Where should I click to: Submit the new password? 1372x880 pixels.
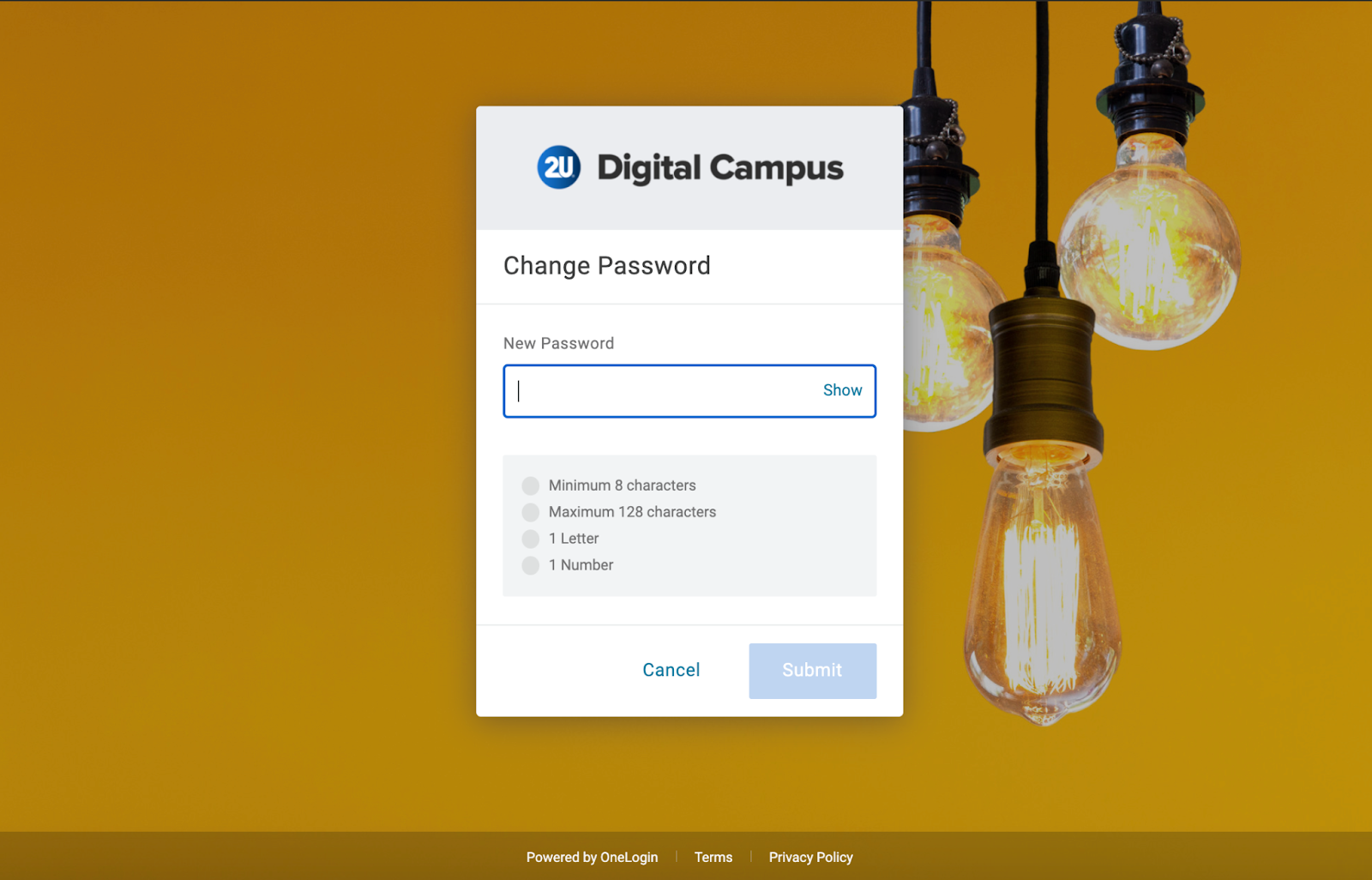(812, 671)
